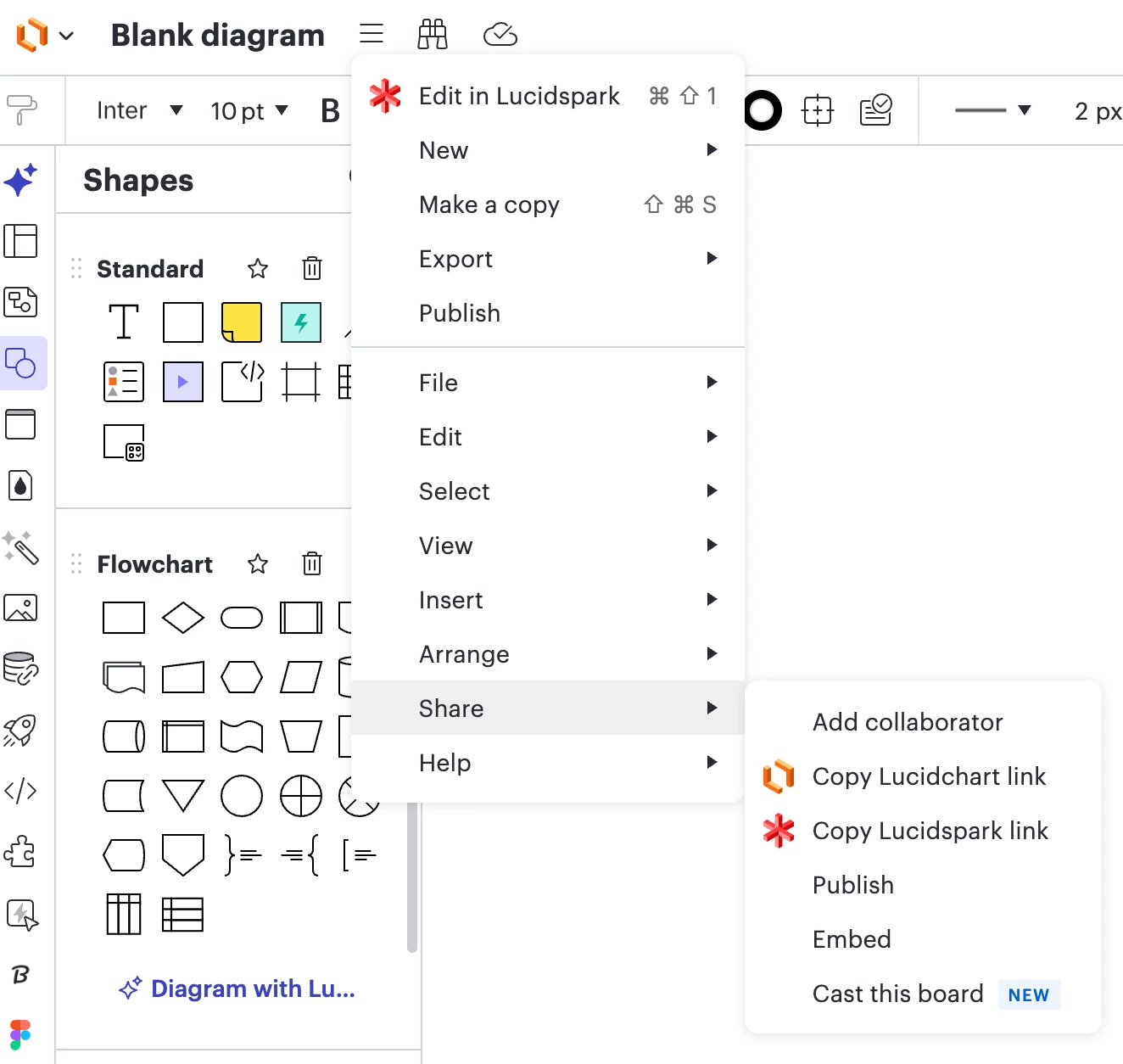Select the diamond Decision flowchart shape
The width and height of the screenshot is (1123, 1064).
183,618
